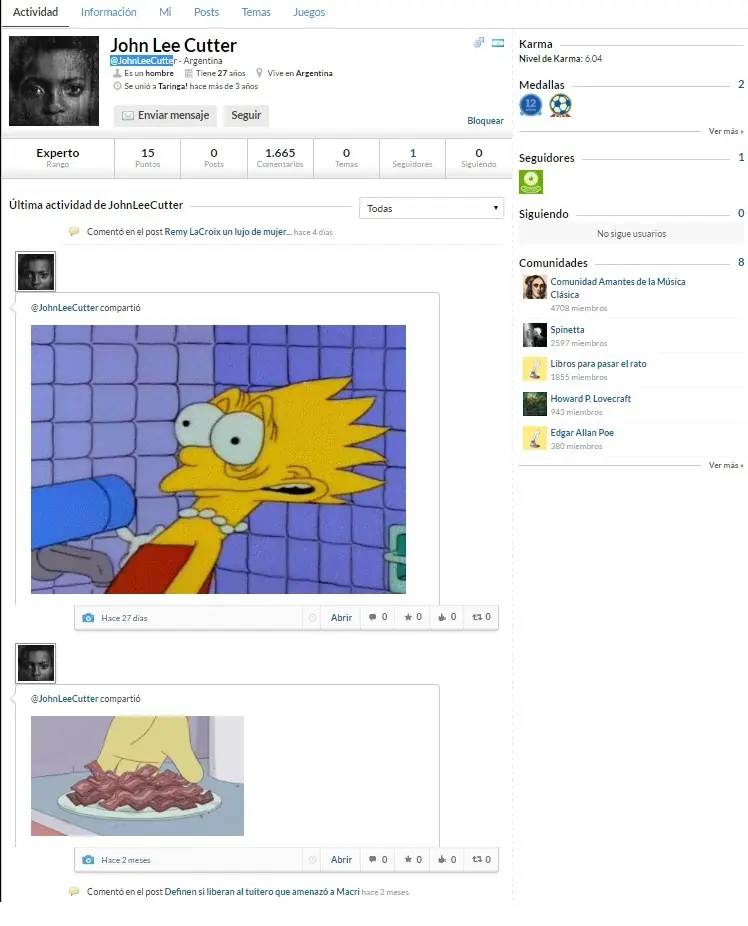The image size is (748, 926).
Task: Click the Enviar mensaje button
Action: 166,115
